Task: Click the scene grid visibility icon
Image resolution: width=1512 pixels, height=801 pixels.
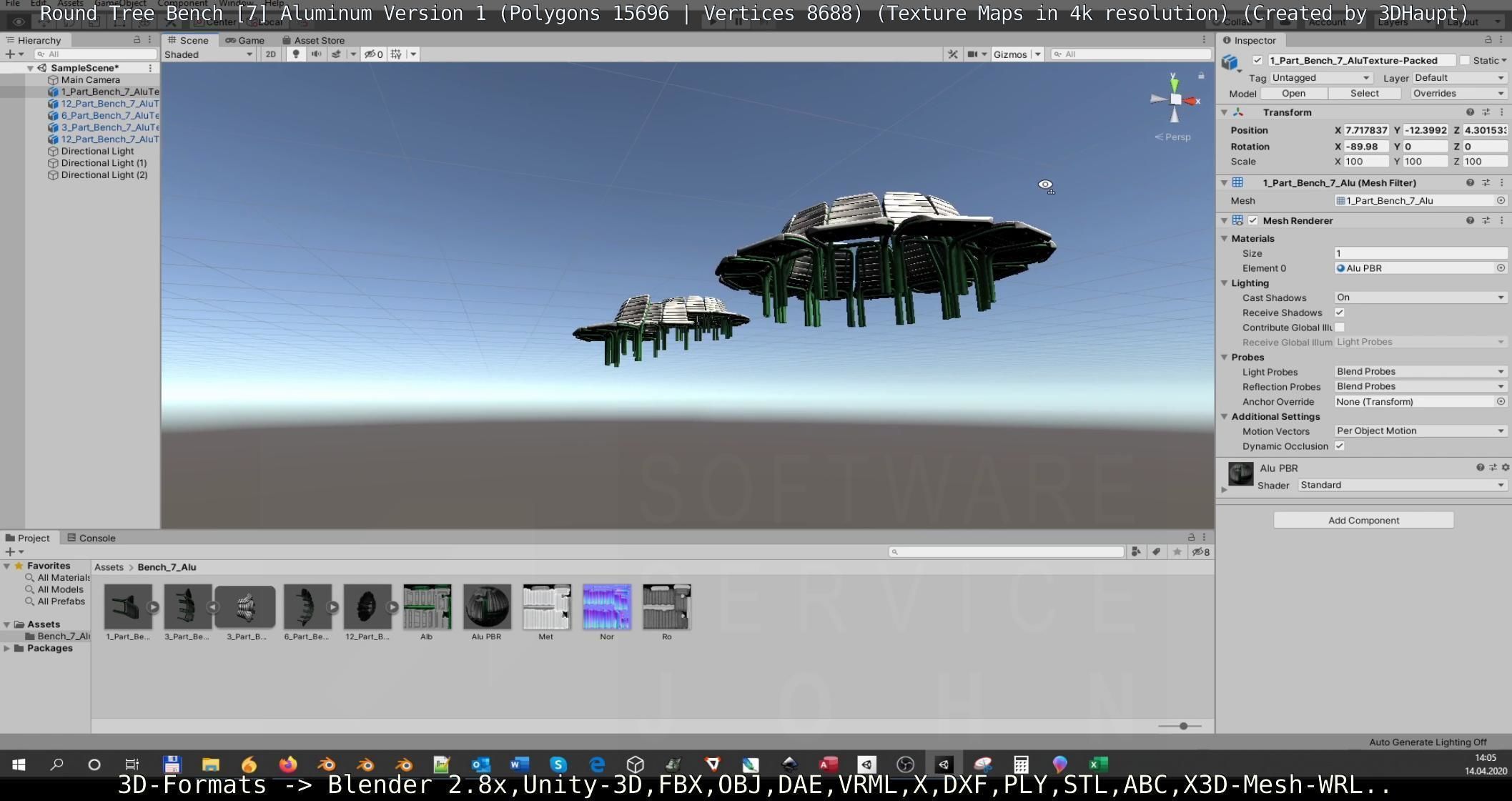Action: (x=396, y=54)
